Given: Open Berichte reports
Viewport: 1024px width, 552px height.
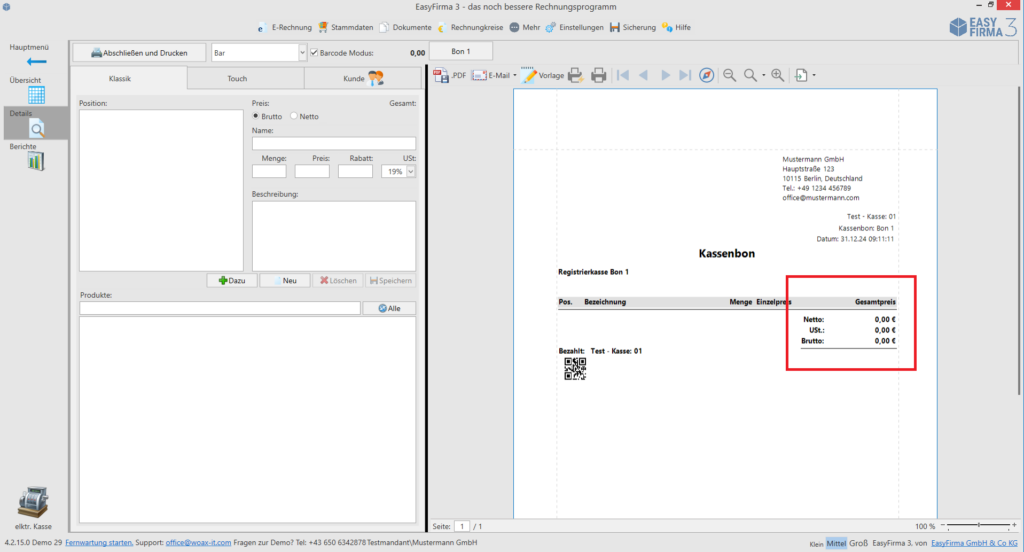Looking at the screenshot, I should click(37, 161).
